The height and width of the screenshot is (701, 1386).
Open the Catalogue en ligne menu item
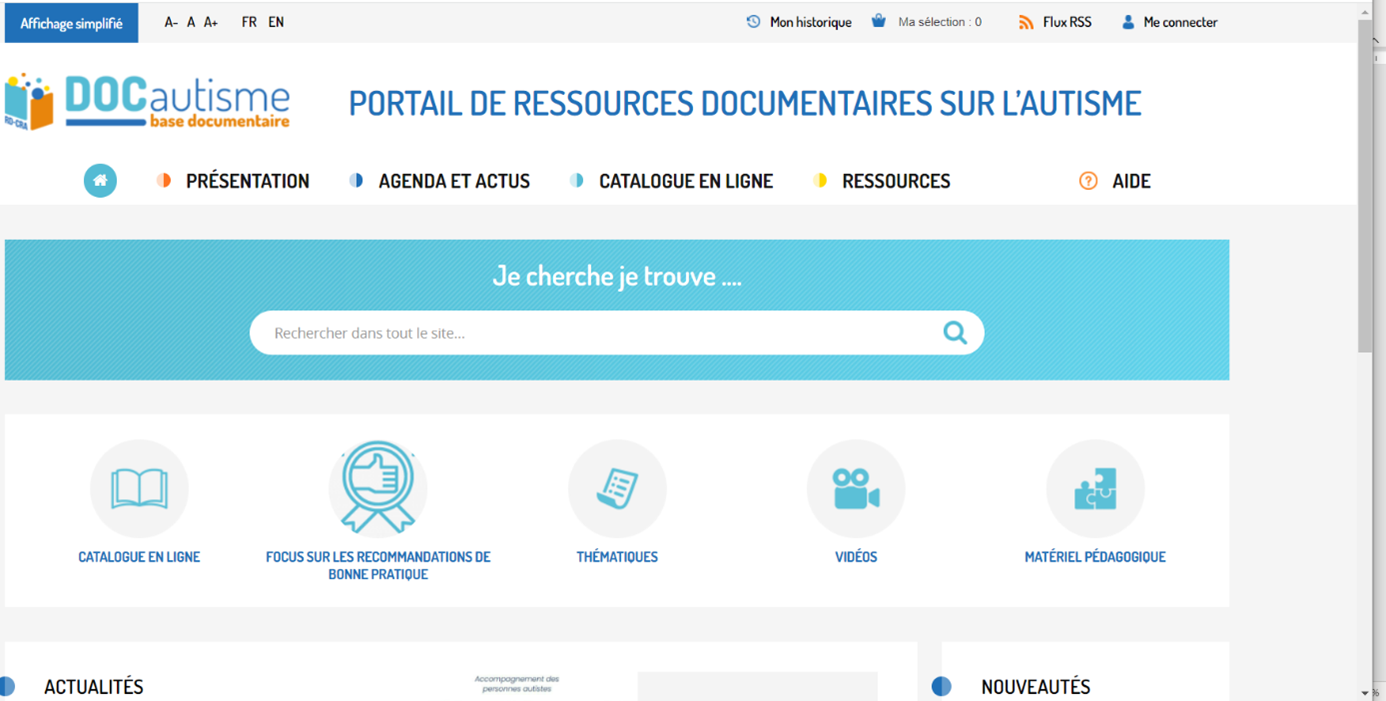pos(685,181)
